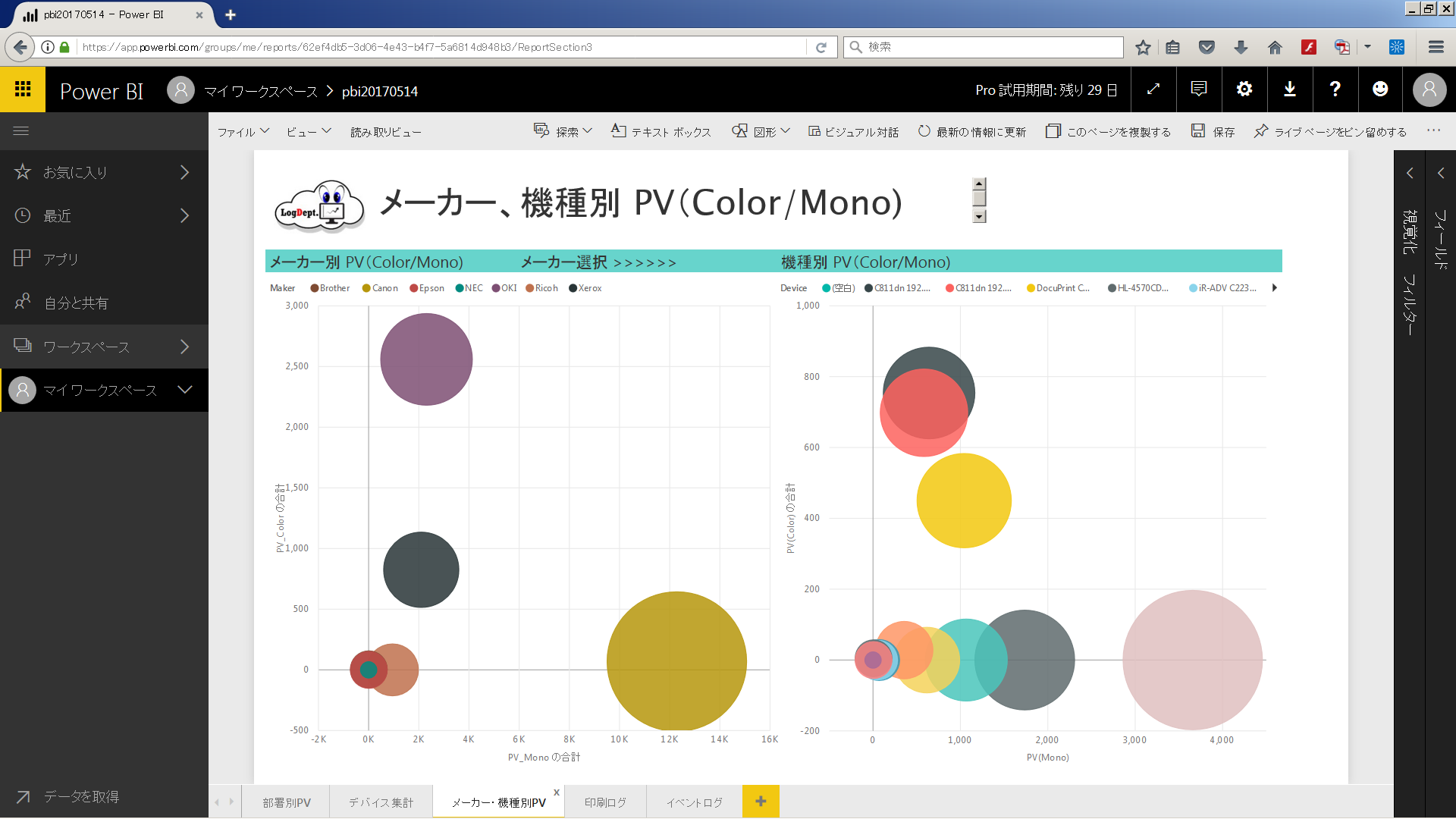Expand the お気に入り favorites section

[104, 172]
